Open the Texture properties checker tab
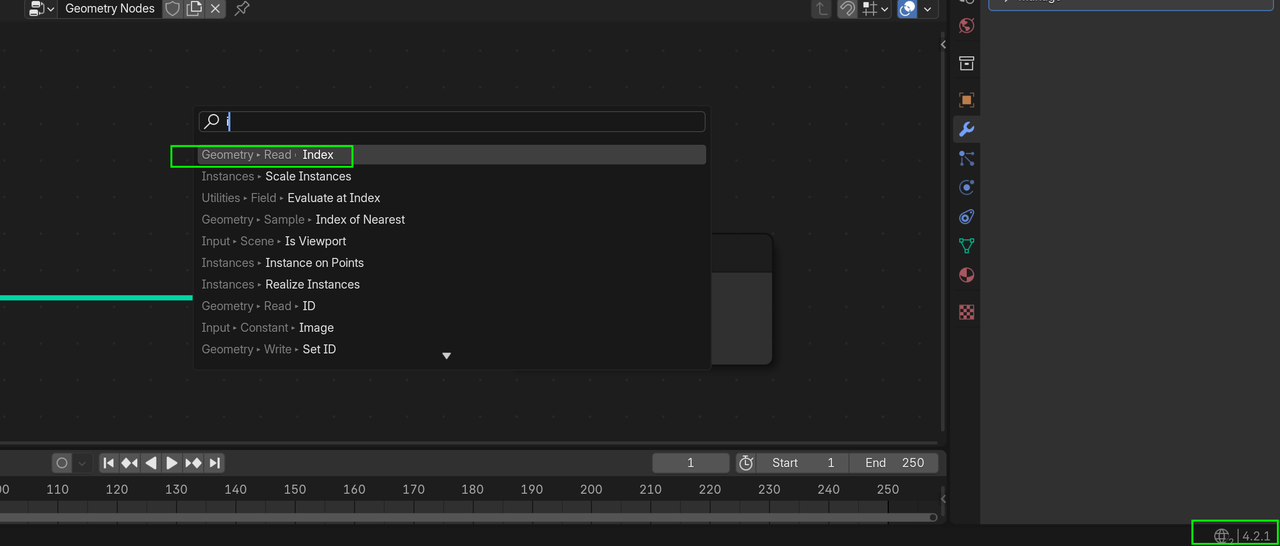1280x546 pixels. pyautogui.click(x=966, y=312)
